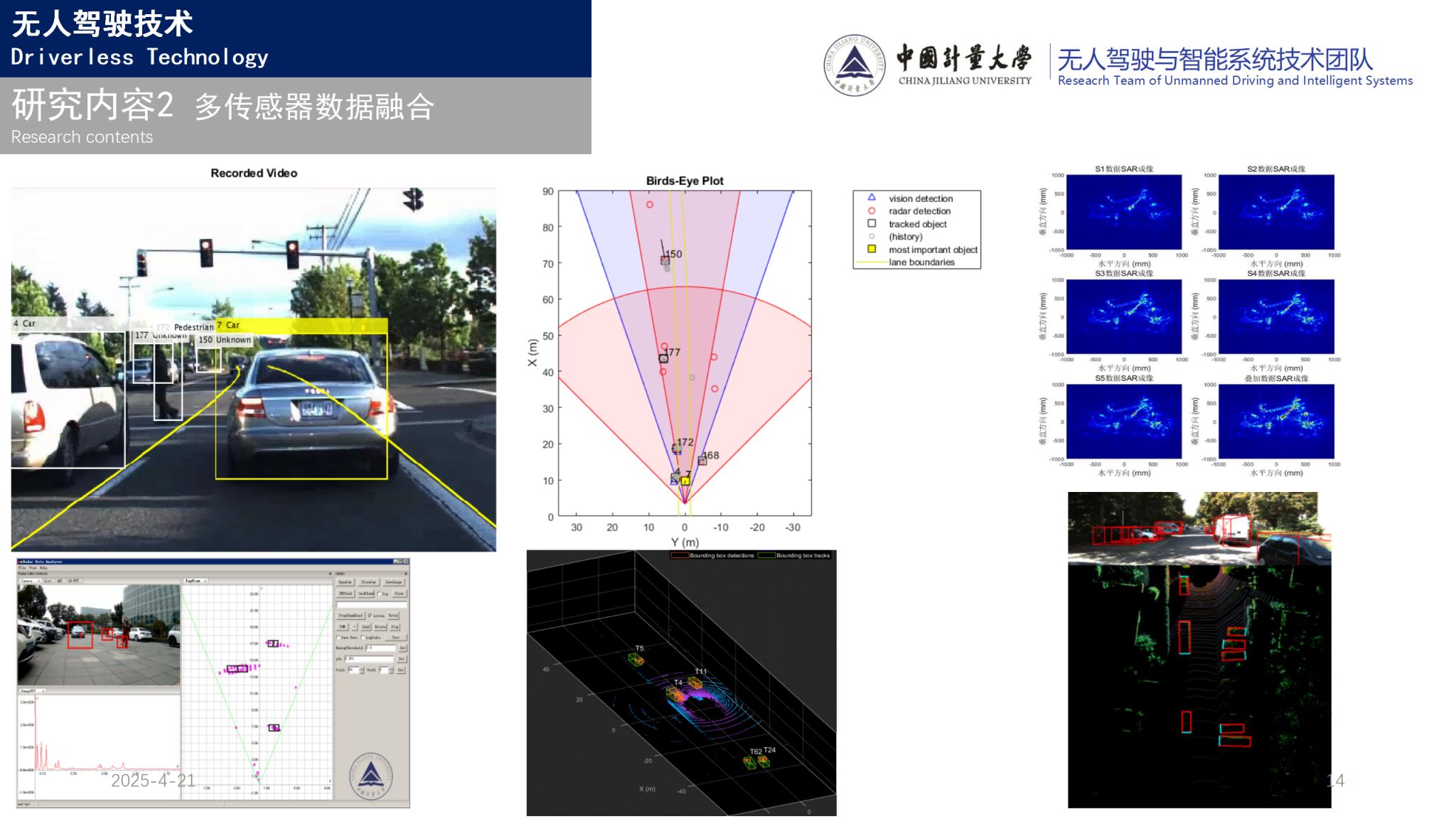This screenshot has height=819, width=1456.
Task: Click the yellow most important object swatch
Action: [x=871, y=249]
